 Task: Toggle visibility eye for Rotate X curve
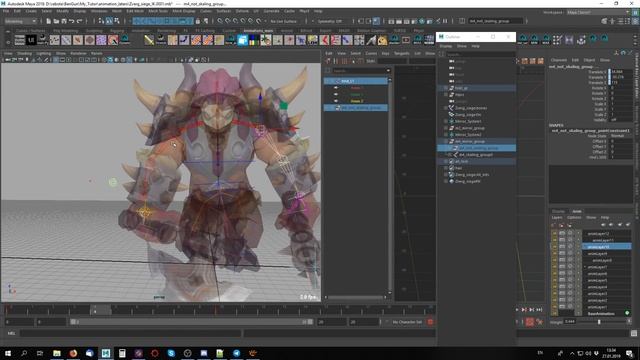tap(336, 88)
